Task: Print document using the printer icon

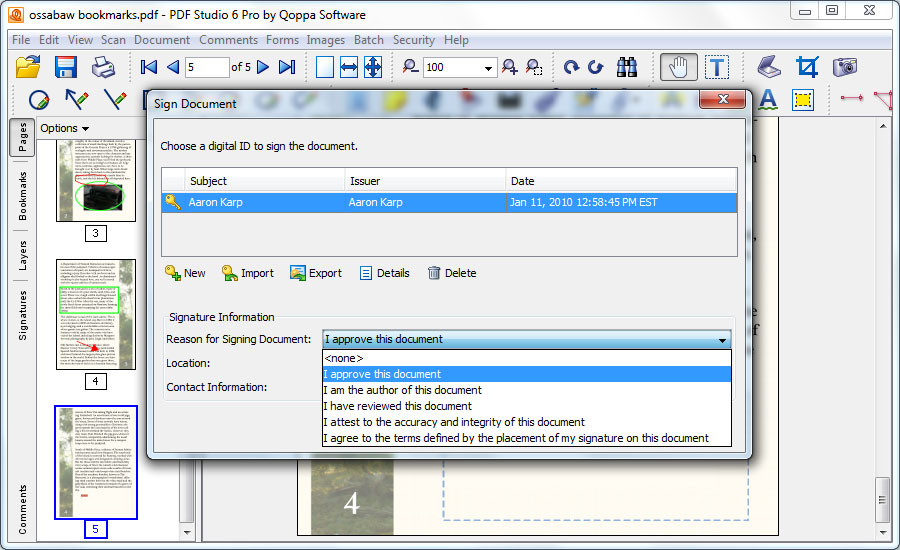Action: (104, 67)
